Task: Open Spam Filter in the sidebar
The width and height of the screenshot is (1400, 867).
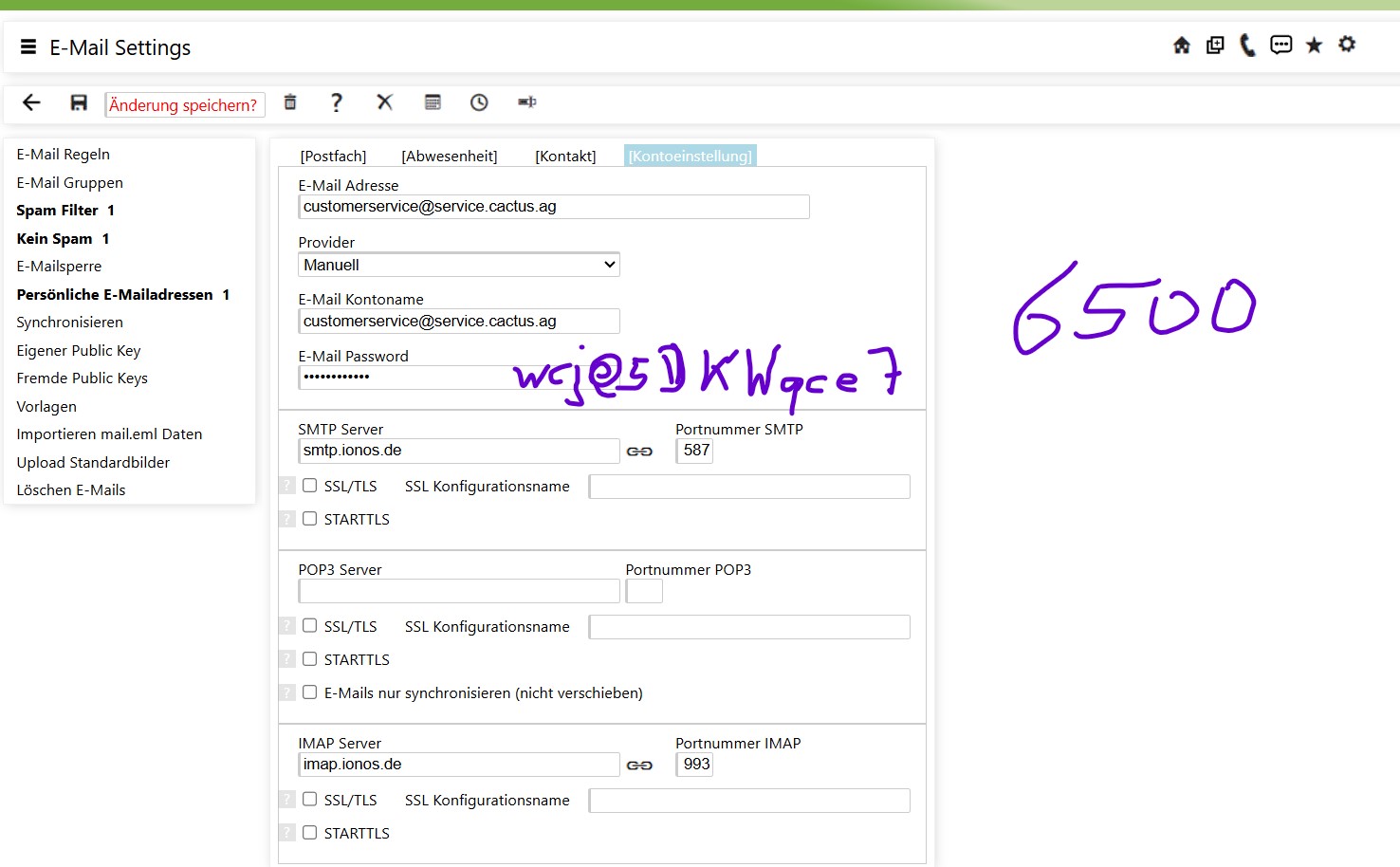Action: pos(57,211)
